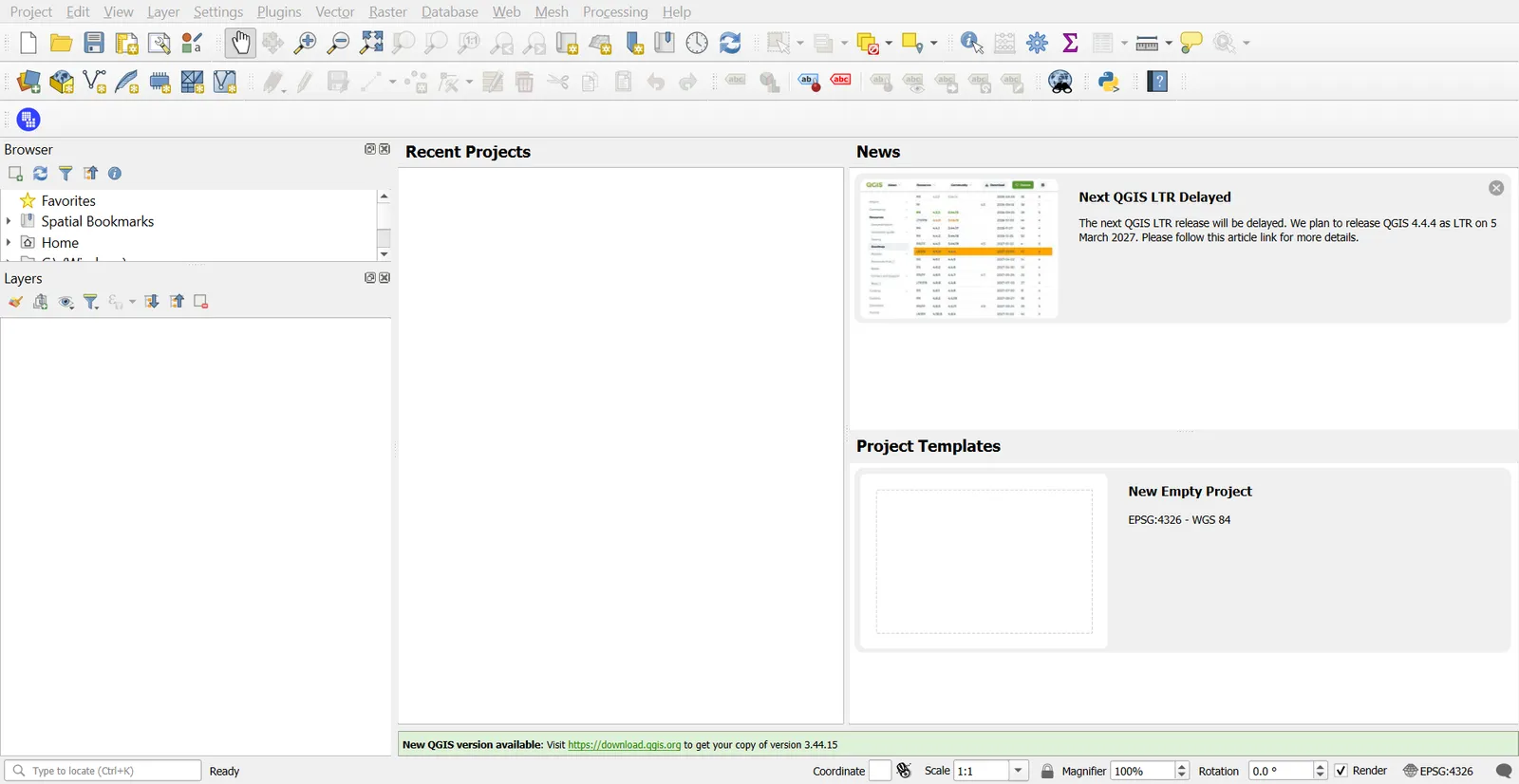Toggle extents and mouse position display
The height and width of the screenshot is (784, 1519).
904,771
